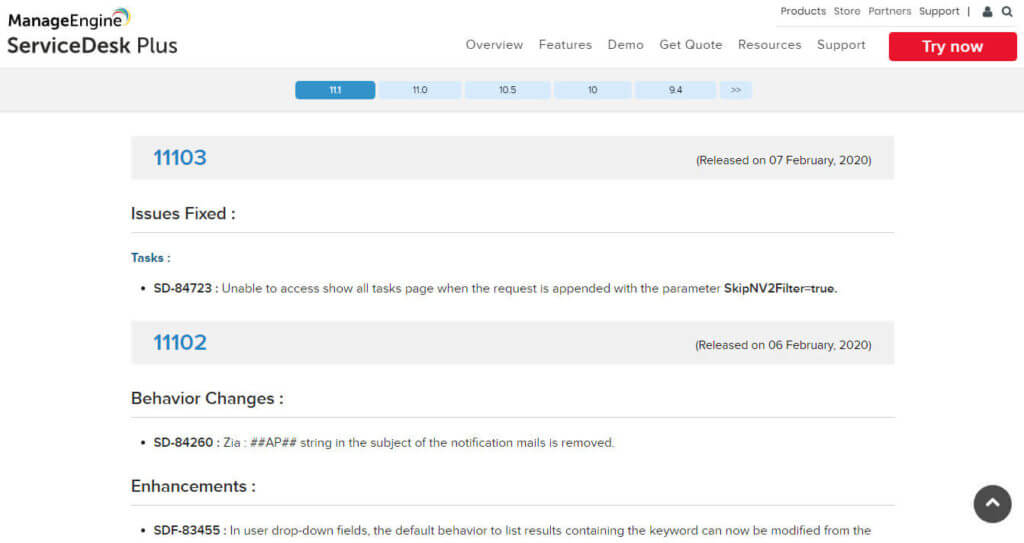Click the 11102 build heading
This screenshot has width=1024, height=543.
[180, 342]
